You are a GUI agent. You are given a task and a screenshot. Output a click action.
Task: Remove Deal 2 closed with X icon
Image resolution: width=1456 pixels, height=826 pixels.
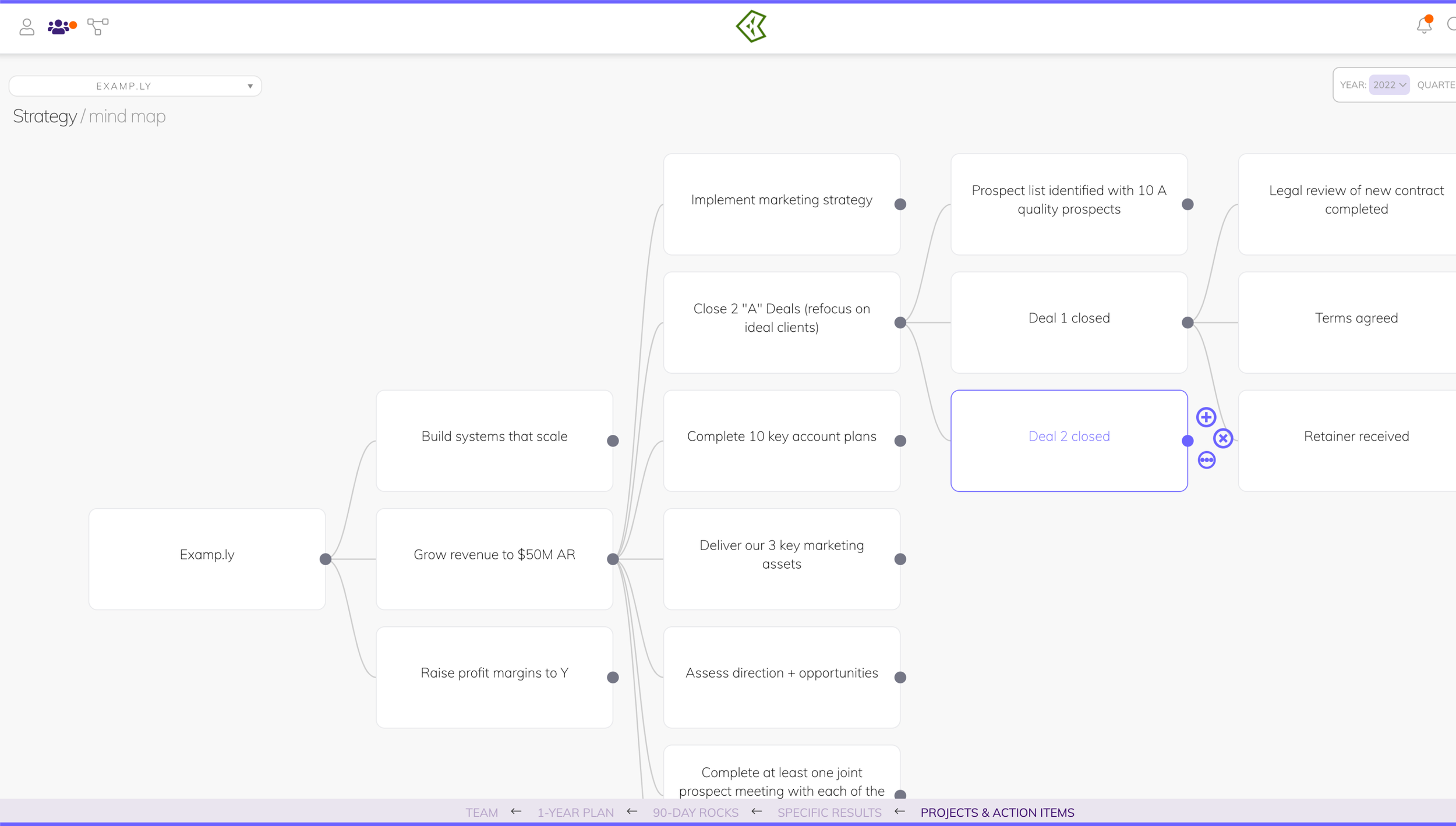point(1222,438)
